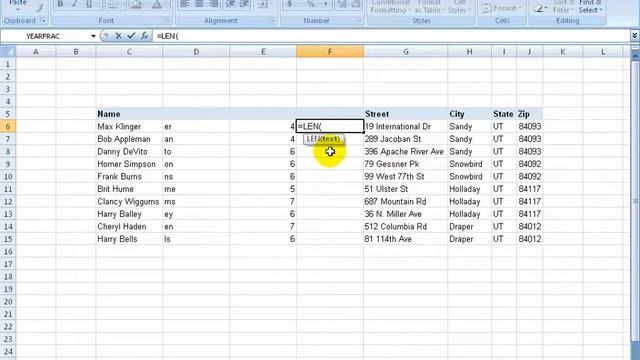Screen dimensions: 640x360
Task: Confirm formula entry with checkmark button
Action: click(131, 36)
